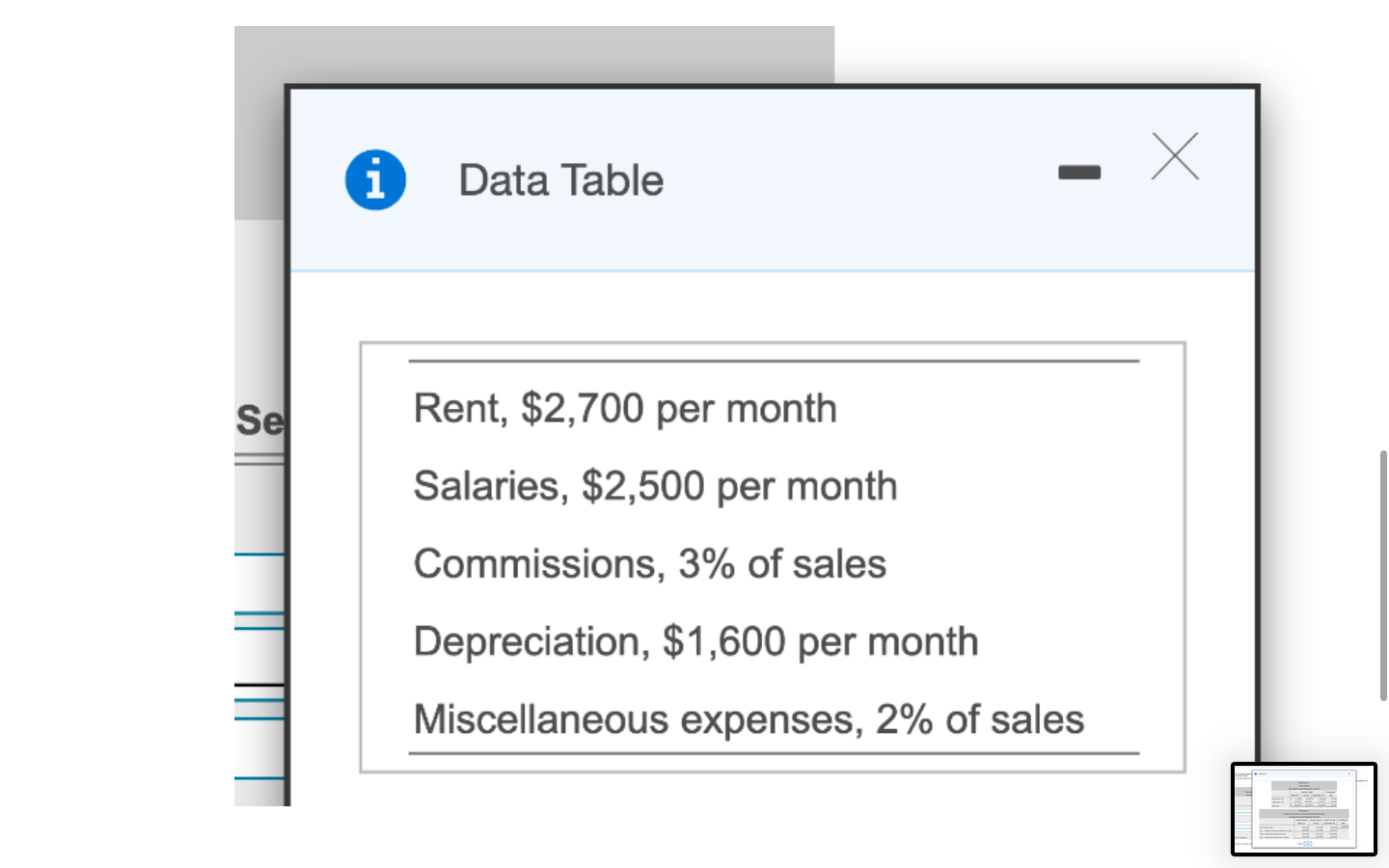Viewport: 1389px width, 868px height.
Task: Select the Salaries per month row
Action: pos(654,486)
